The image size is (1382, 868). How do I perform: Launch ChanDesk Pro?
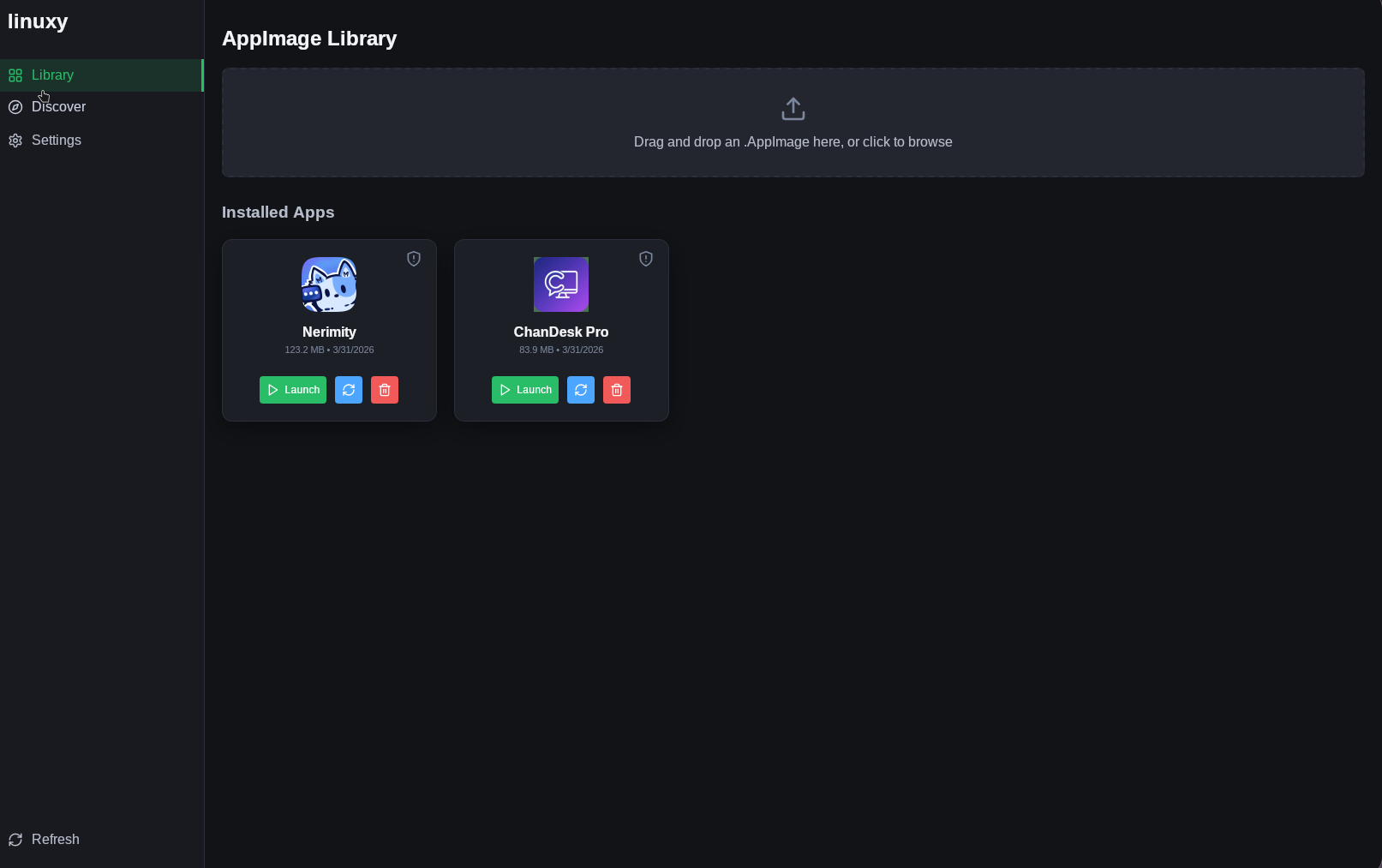[524, 390]
